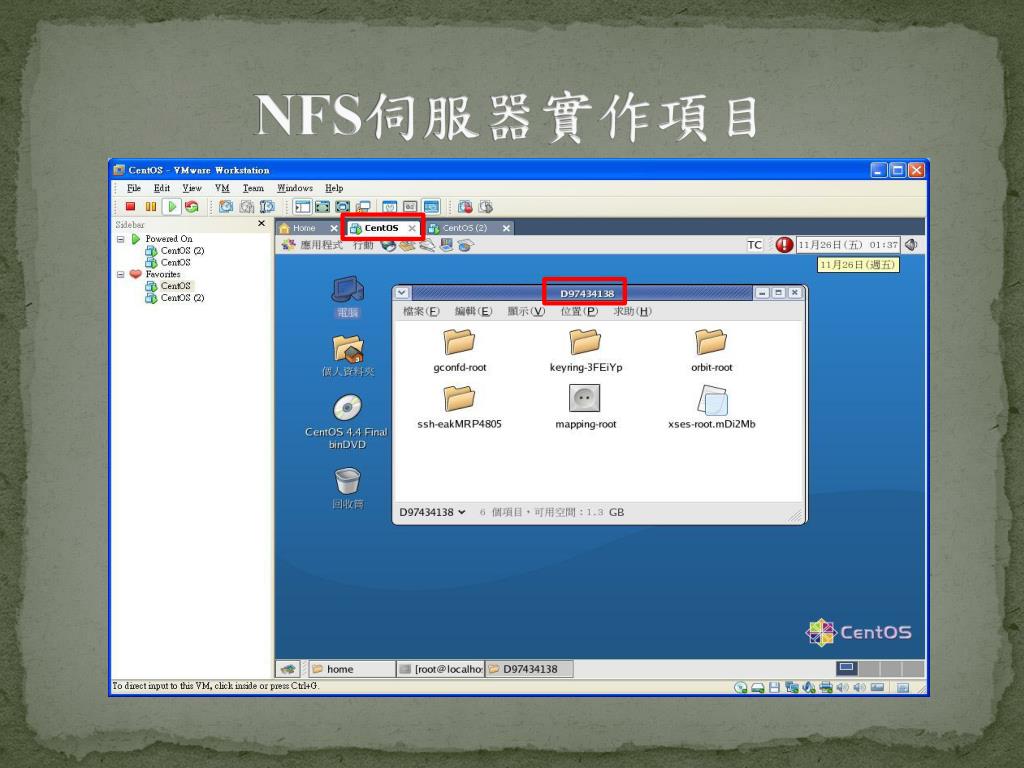Click the TC input method indicator
This screenshot has width=1024, height=768.
(754, 245)
